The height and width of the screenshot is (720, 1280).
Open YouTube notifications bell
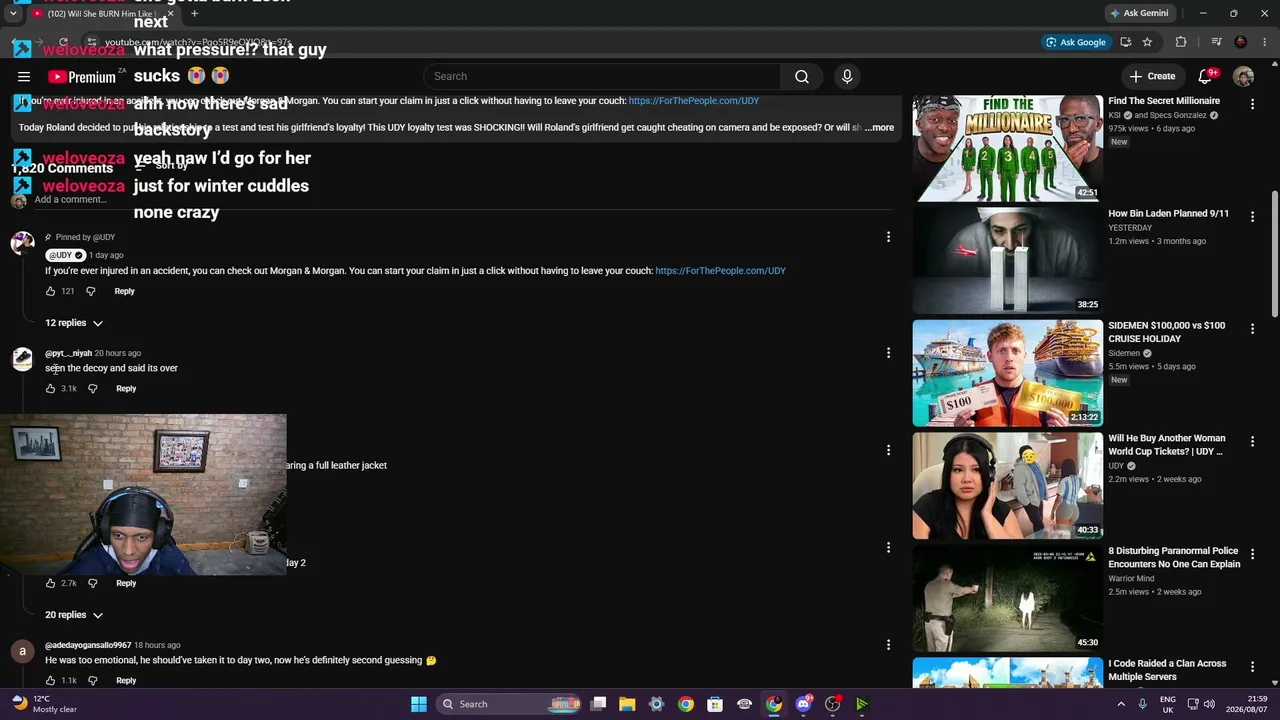[1207, 77]
